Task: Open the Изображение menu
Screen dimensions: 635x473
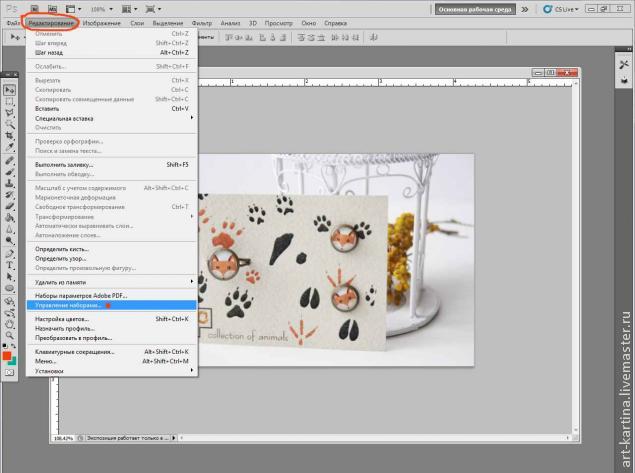Action: point(102,23)
